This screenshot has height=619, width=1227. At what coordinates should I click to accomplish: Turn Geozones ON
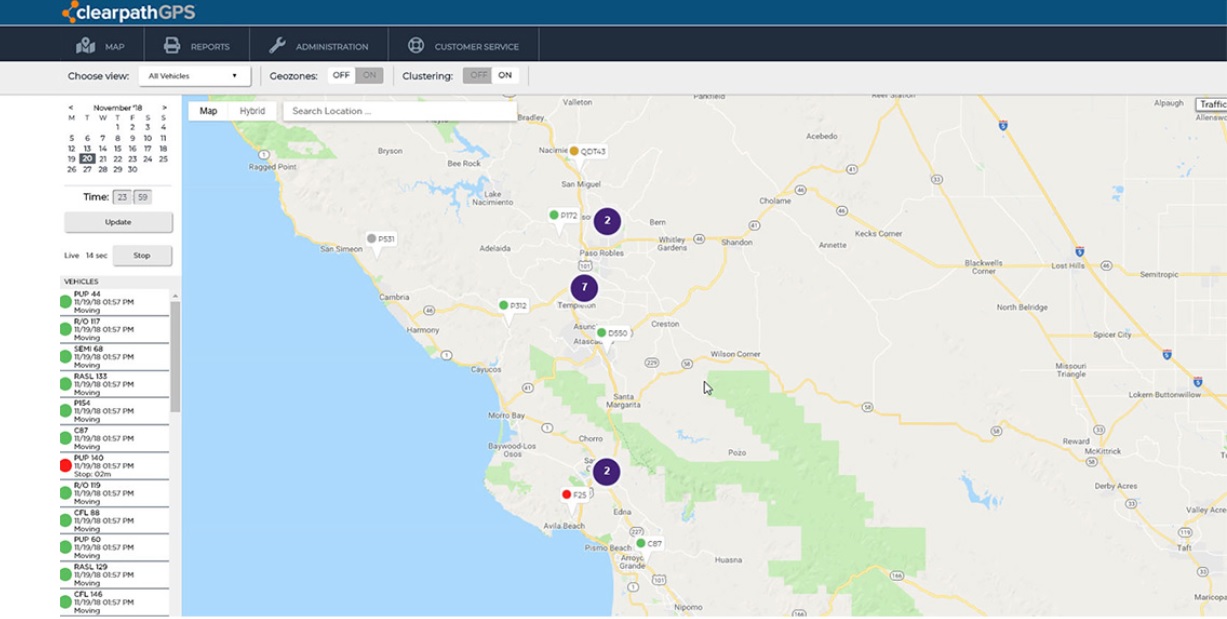point(370,75)
